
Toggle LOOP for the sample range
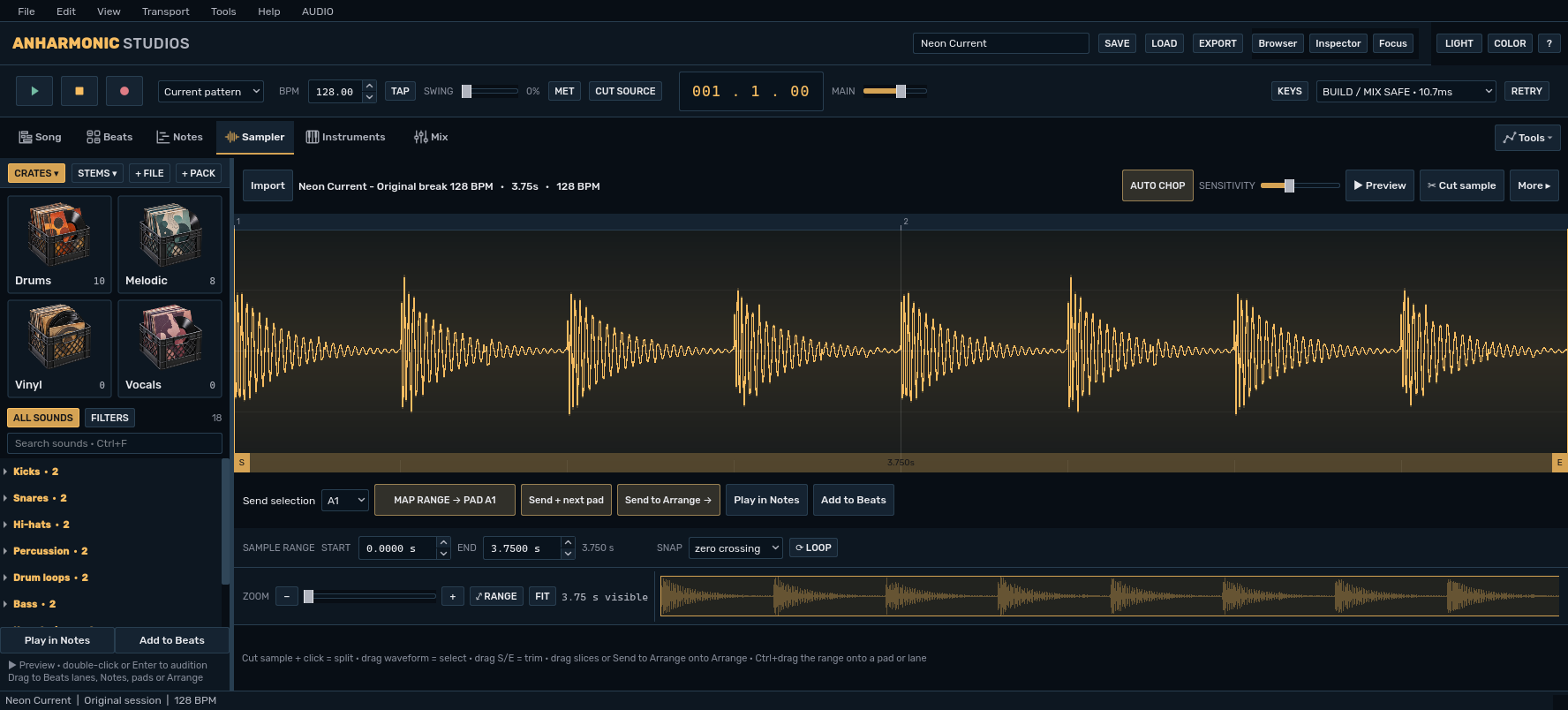coord(813,548)
